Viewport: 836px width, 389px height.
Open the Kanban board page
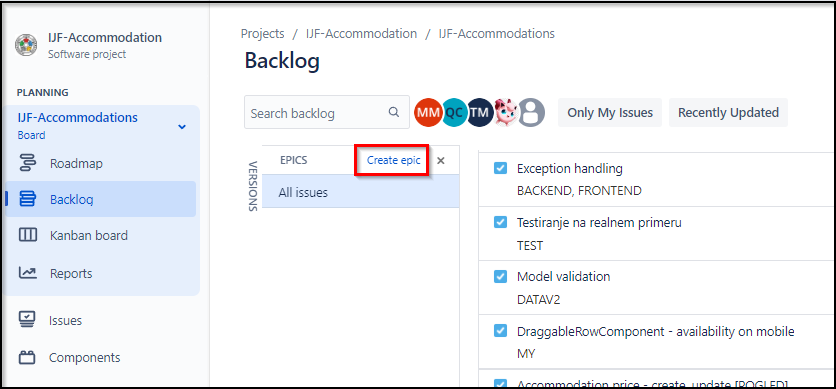pos(89,236)
